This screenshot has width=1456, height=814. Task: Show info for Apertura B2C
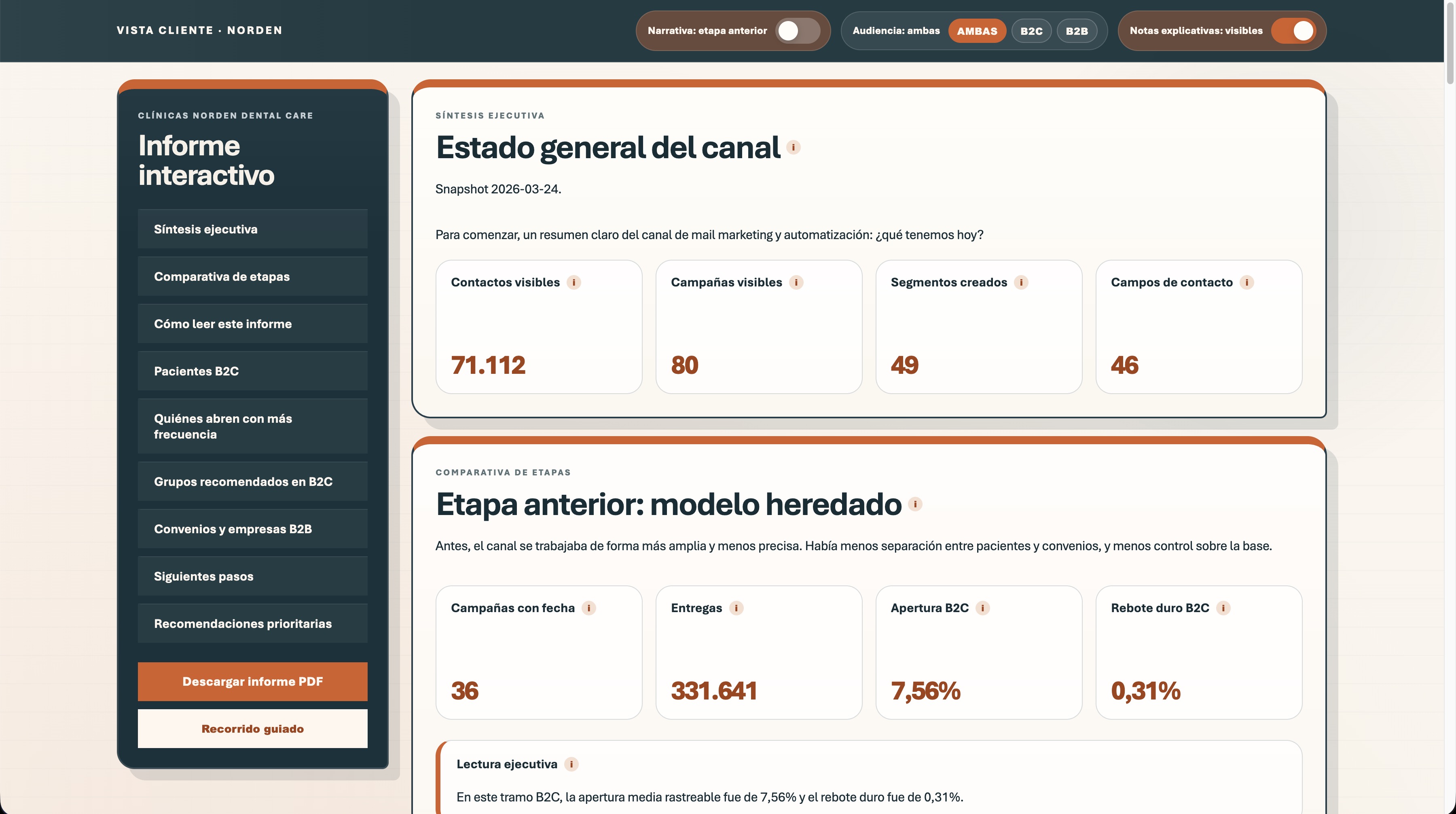tap(982, 608)
